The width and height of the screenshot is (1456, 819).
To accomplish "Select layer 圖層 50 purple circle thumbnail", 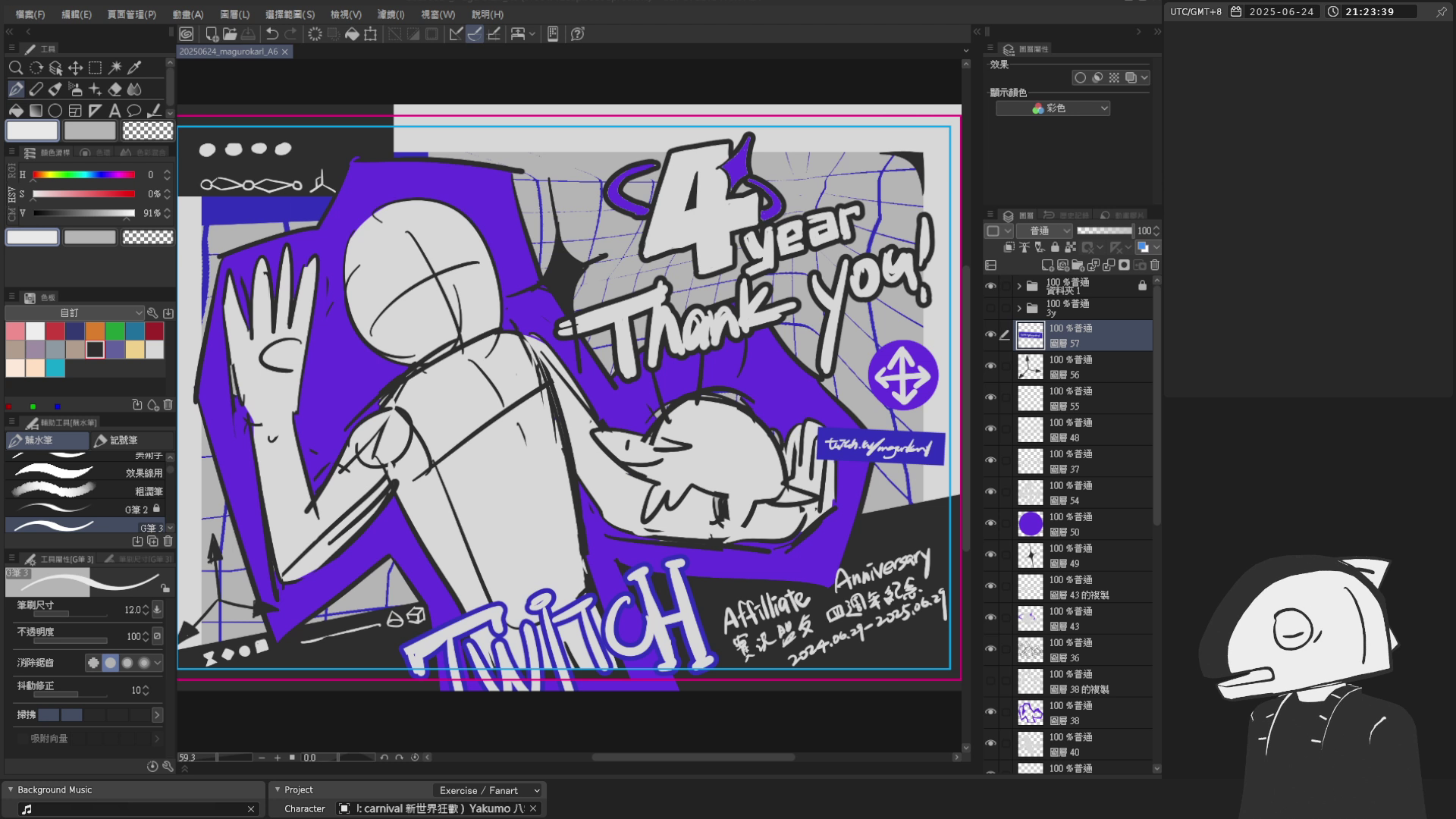I will pos(1031,524).
